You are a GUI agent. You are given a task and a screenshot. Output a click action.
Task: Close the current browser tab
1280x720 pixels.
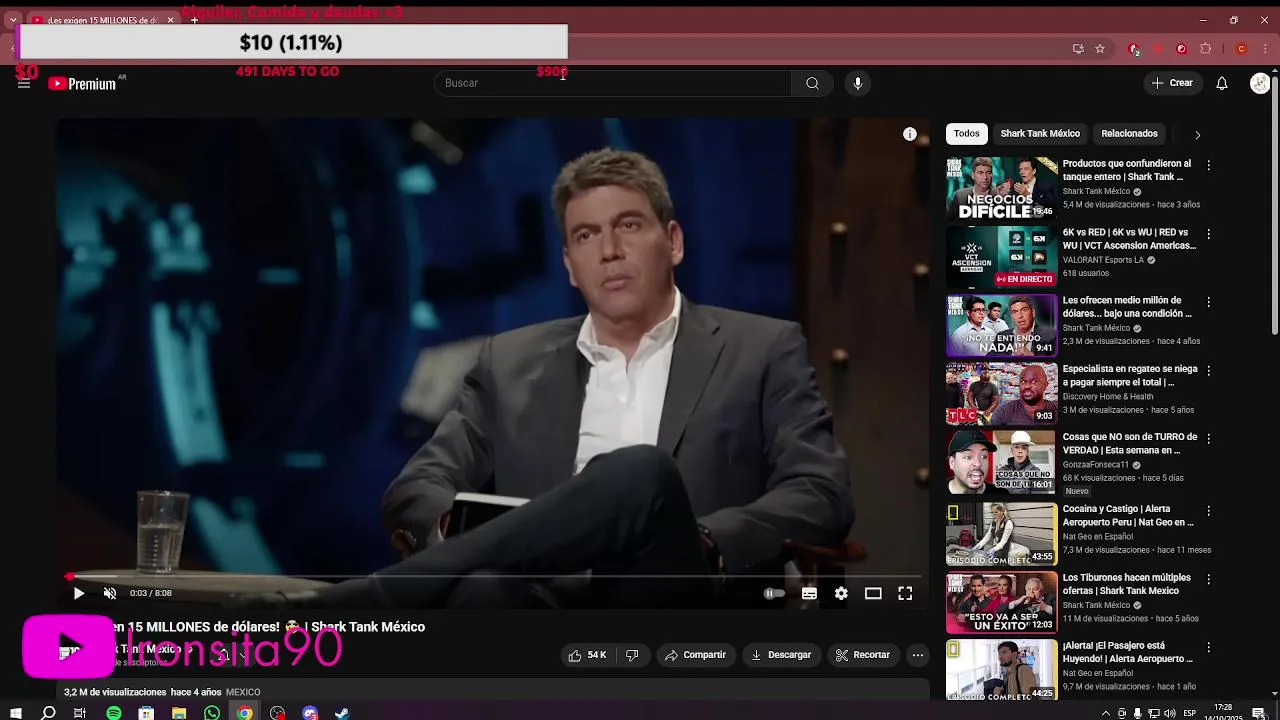point(170,20)
